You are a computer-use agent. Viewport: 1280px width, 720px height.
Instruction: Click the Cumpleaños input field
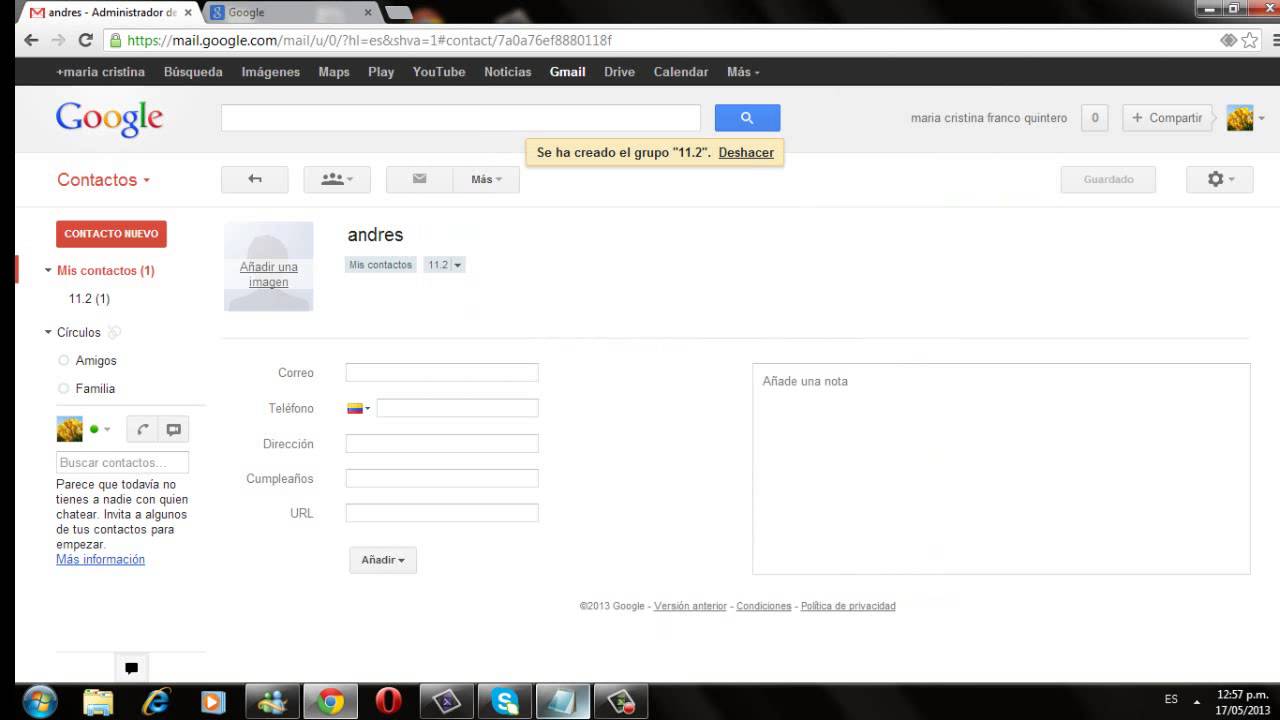[442, 478]
